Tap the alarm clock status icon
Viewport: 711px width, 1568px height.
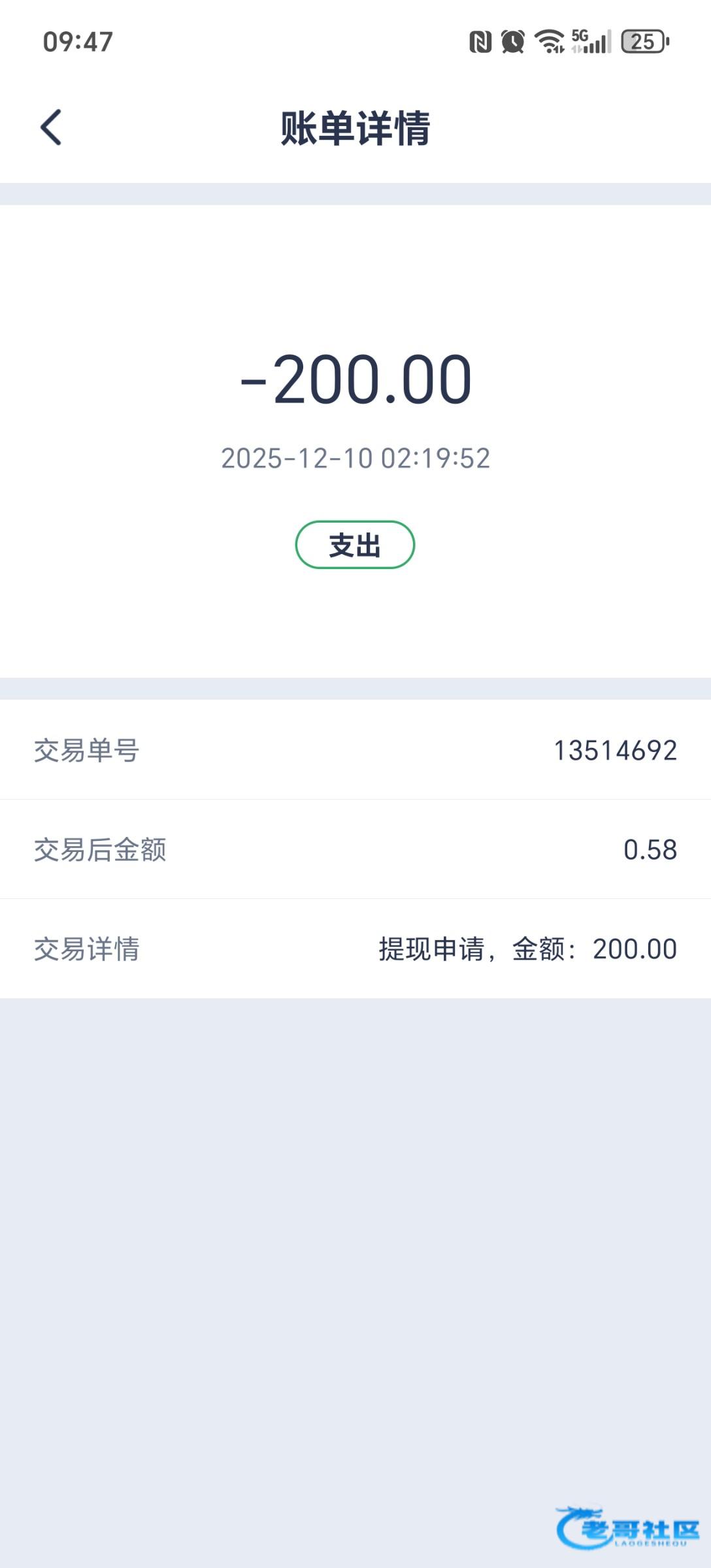513,42
